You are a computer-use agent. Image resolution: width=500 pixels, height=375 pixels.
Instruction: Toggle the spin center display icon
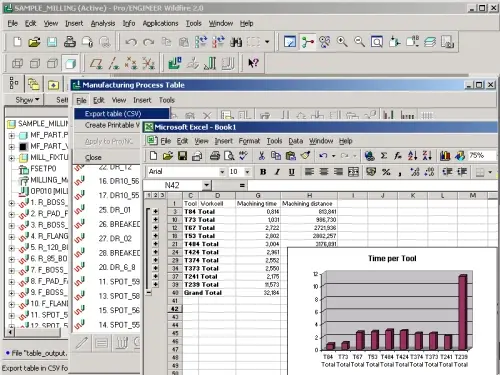click(308, 42)
